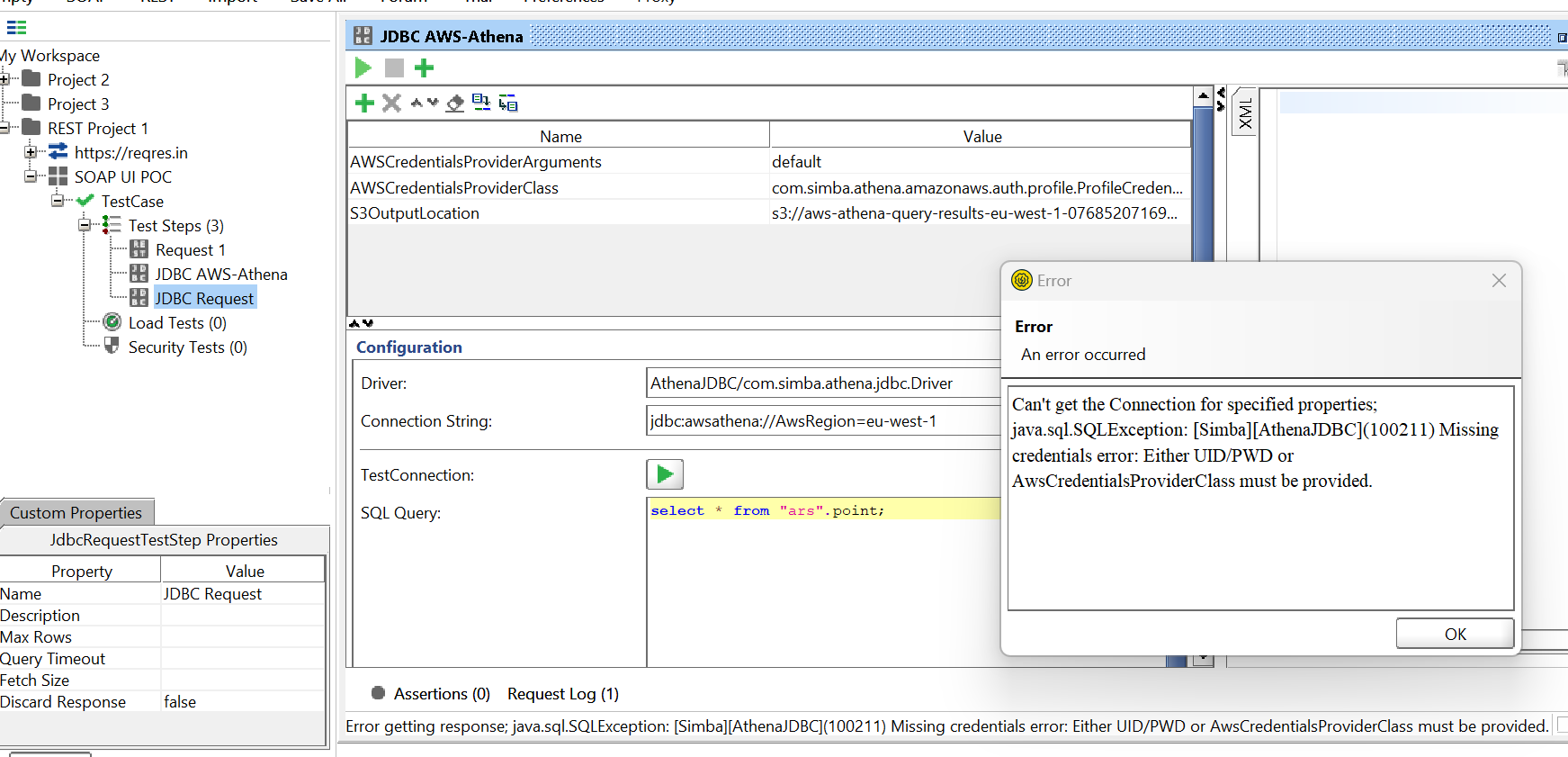
Task: Click the gray stop square icon
Action: point(394,68)
